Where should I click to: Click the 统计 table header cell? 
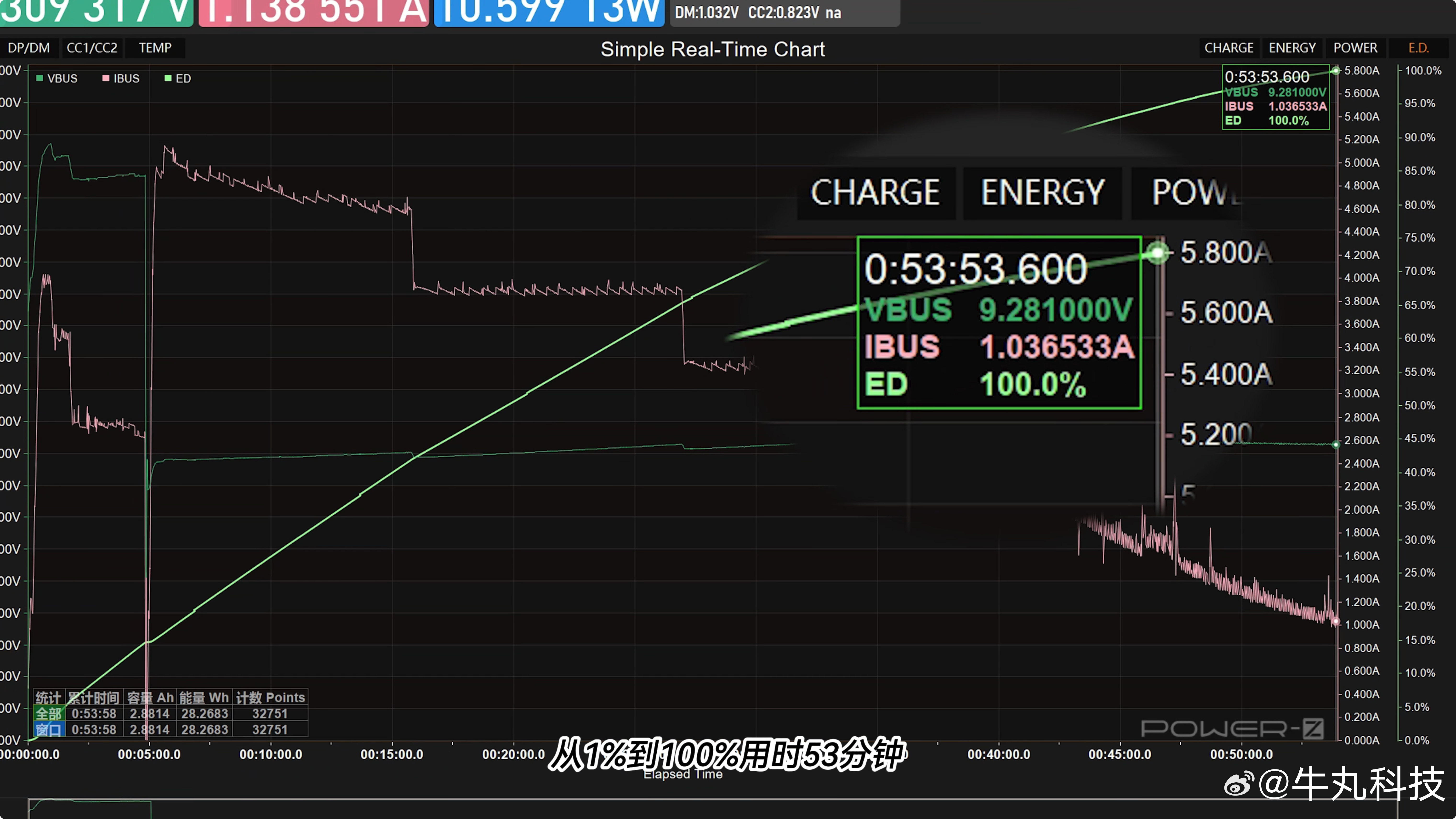click(x=49, y=698)
